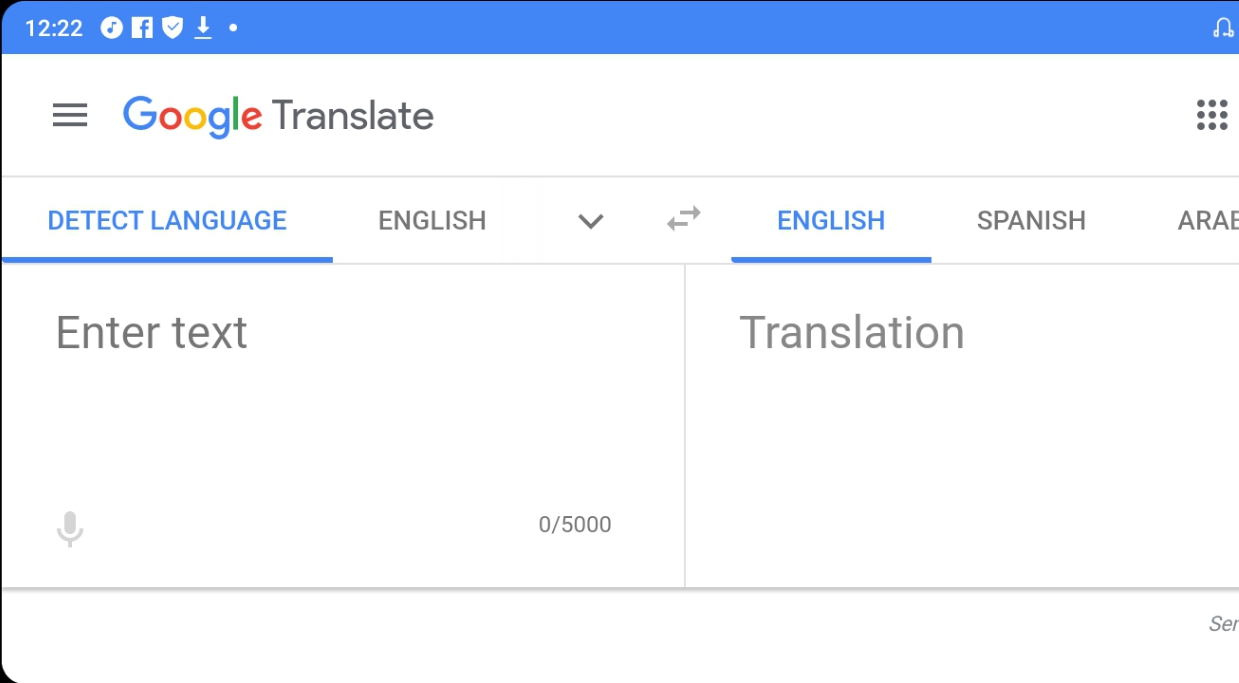Start voice input with the microphone
This screenshot has height=683, width=1239.
(x=70, y=528)
